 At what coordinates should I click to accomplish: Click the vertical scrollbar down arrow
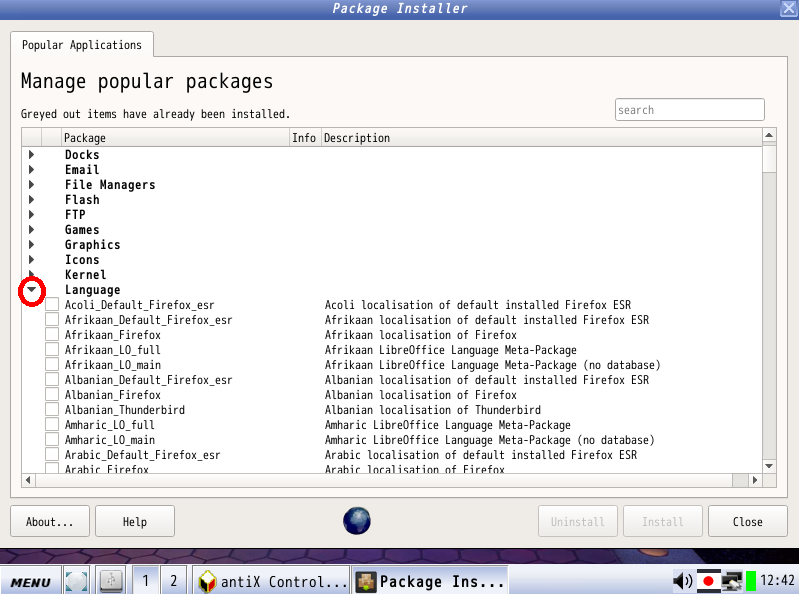(769, 466)
